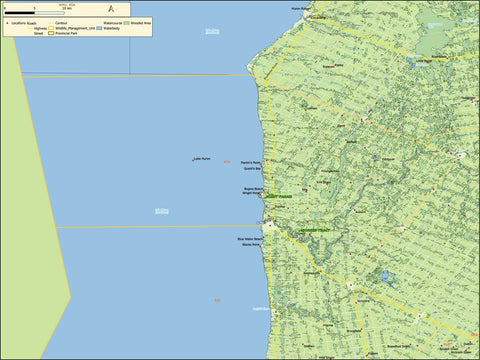The image size is (480, 360).
Task: Click the 'Street' legend label
Action: (x=38, y=33)
